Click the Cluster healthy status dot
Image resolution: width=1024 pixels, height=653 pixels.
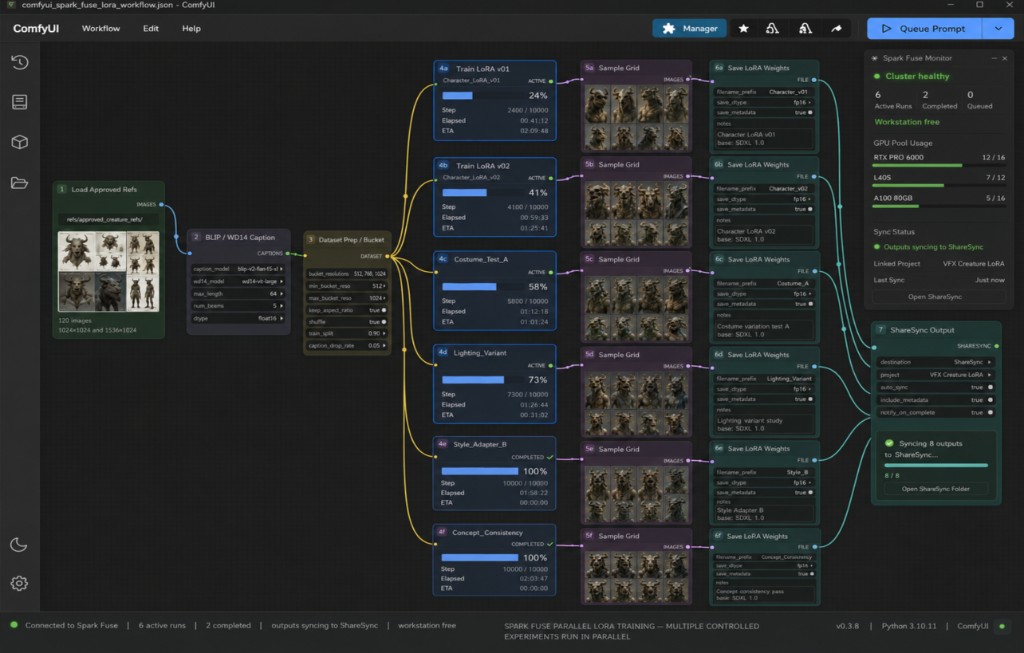pos(877,76)
